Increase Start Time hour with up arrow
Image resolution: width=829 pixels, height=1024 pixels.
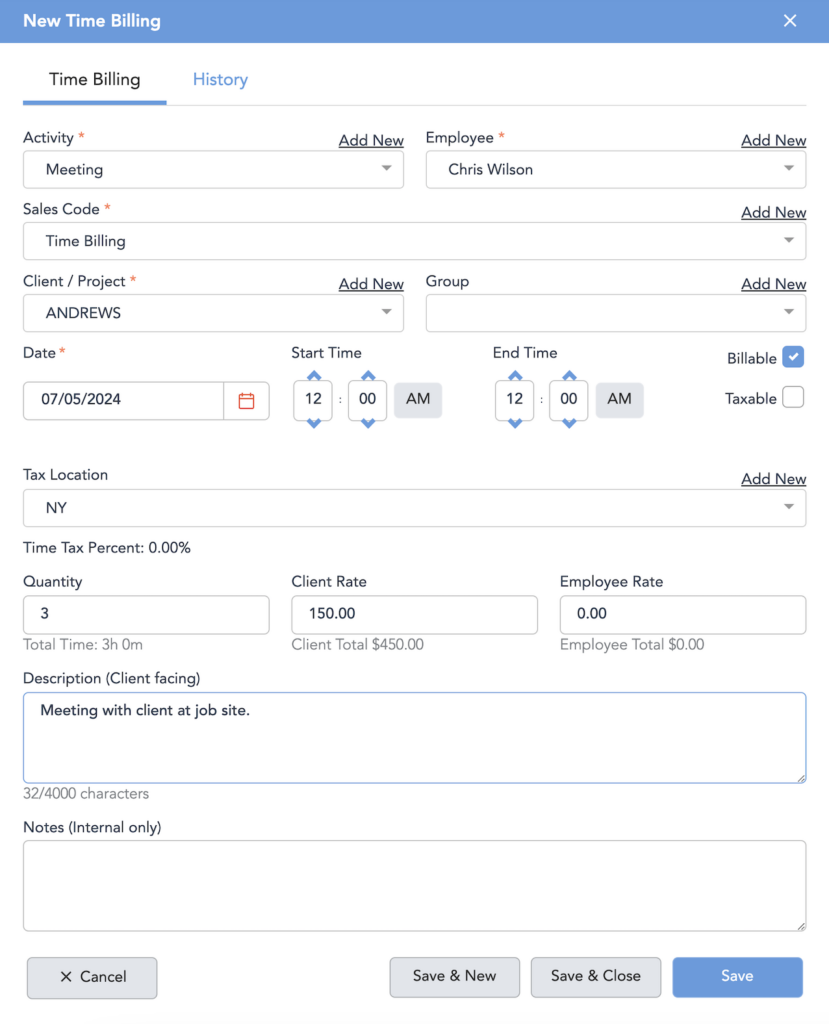click(x=314, y=376)
